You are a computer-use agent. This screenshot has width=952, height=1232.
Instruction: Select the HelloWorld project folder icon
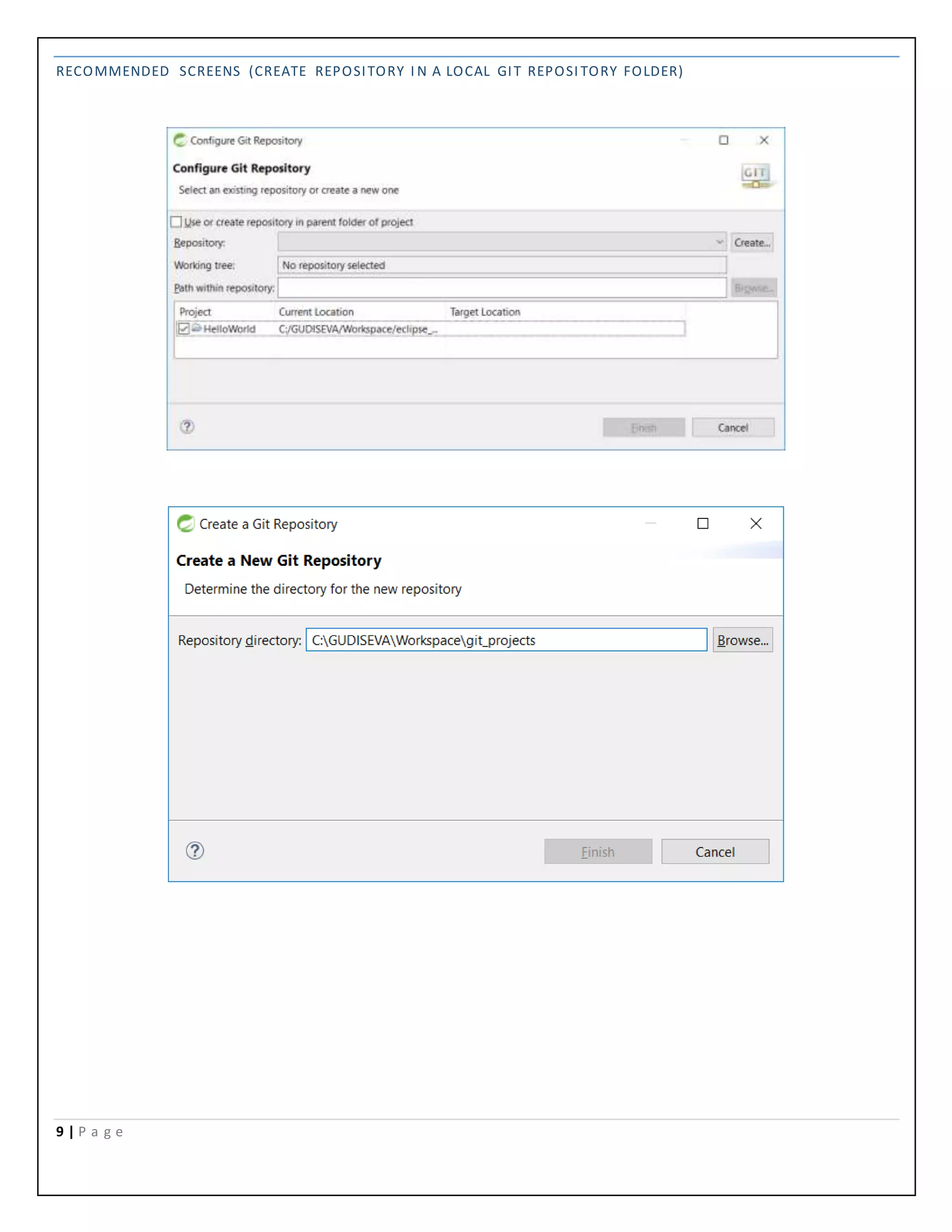coord(196,328)
